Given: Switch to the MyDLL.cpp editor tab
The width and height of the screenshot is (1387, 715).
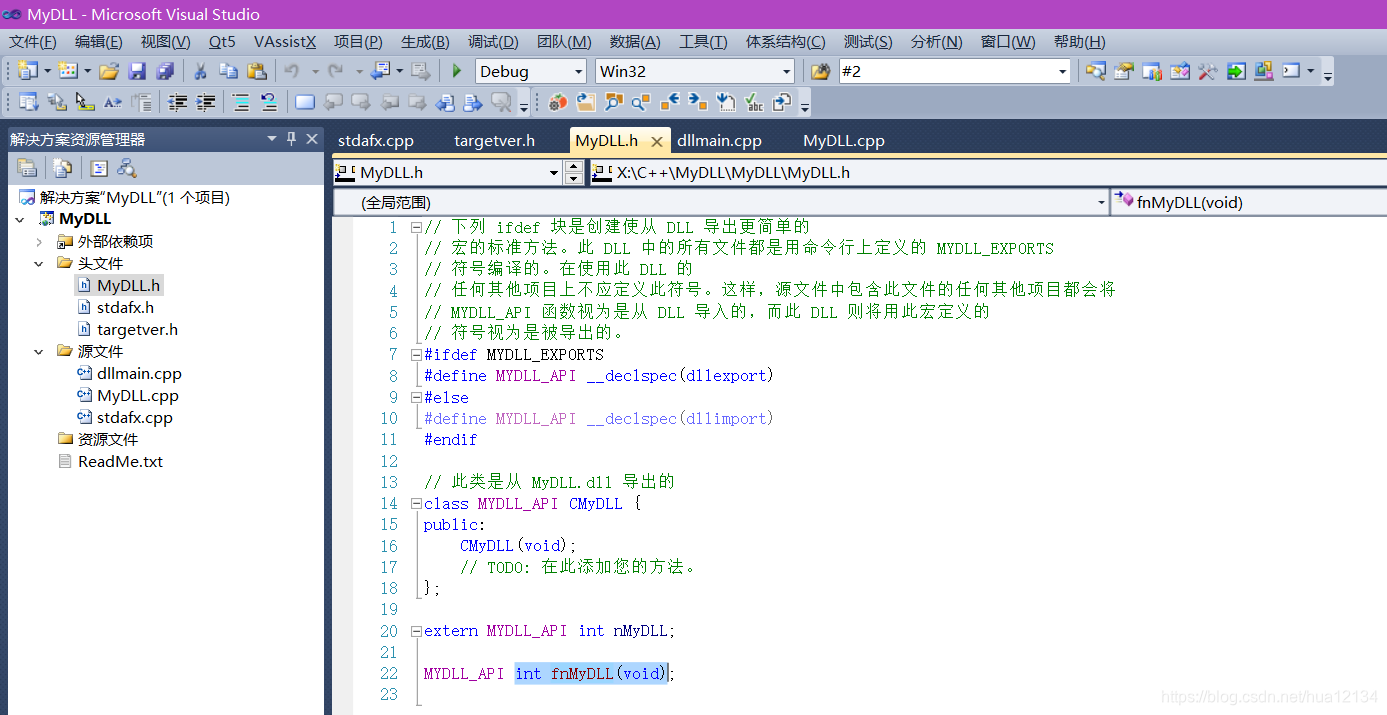Looking at the screenshot, I should click(844, 141).
